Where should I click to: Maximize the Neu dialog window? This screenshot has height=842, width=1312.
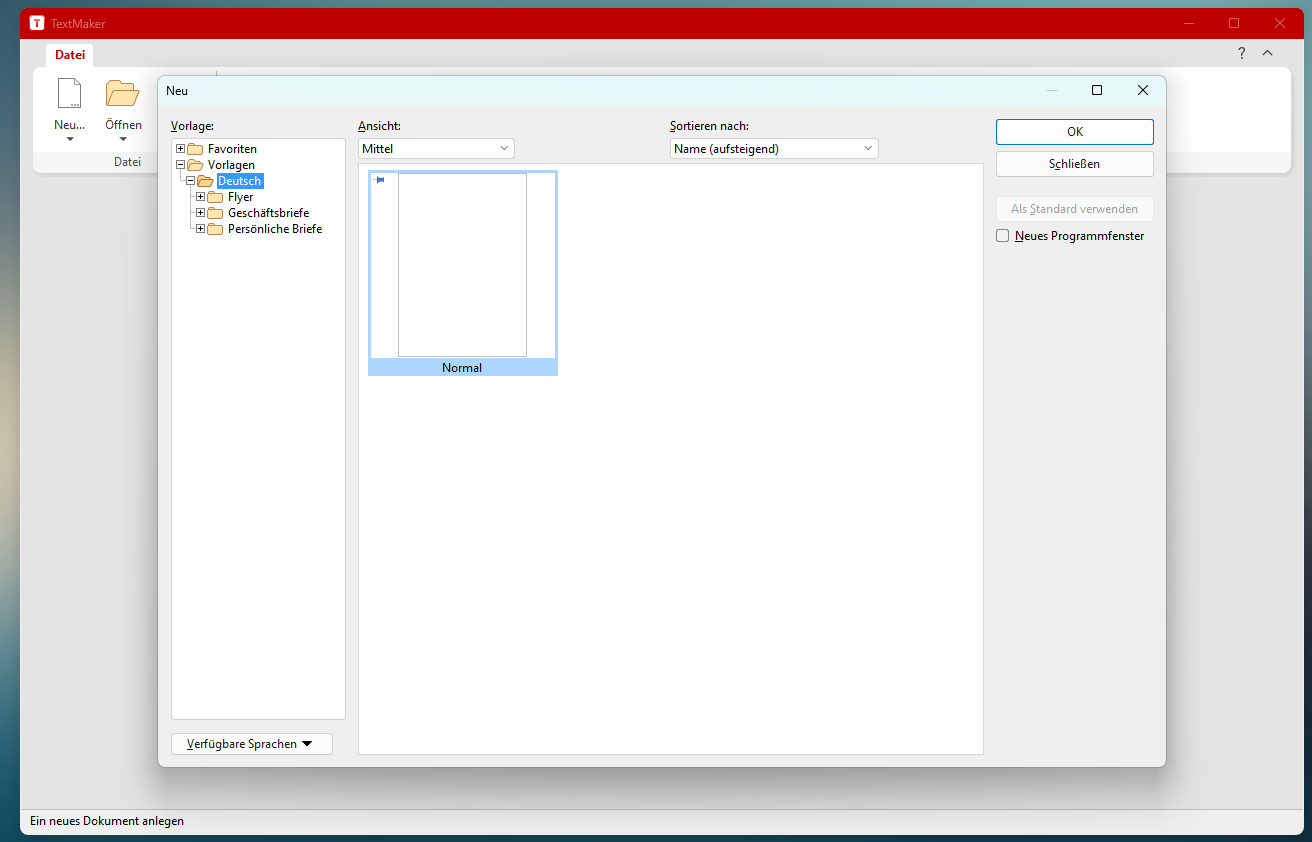pyautogui.click(x=1097, y=90)
